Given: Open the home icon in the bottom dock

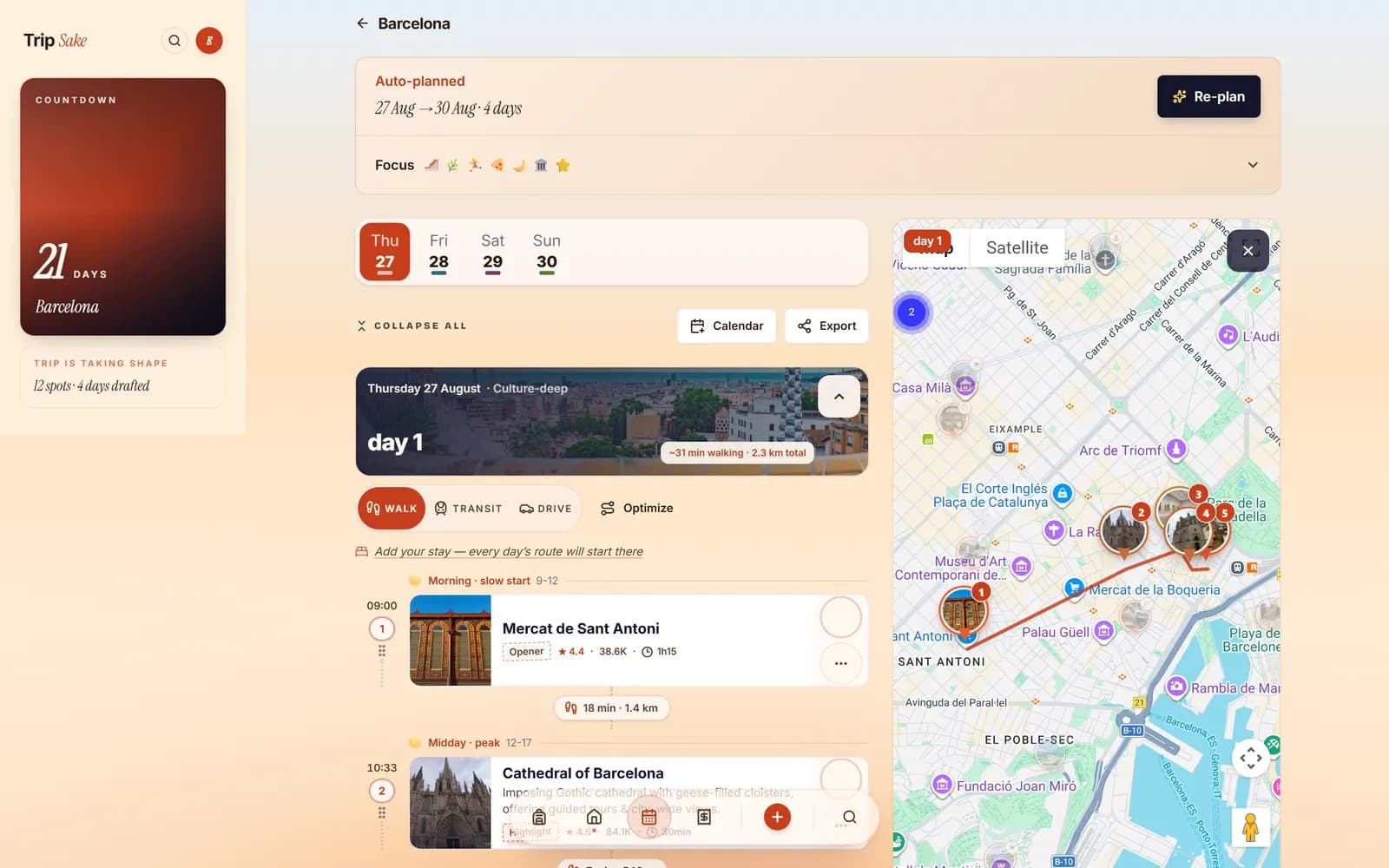Looking at the screenshot, I should pos(594,817).
